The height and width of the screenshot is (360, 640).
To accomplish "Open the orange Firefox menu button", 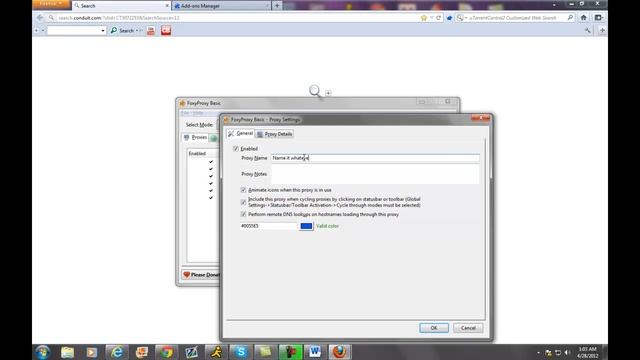I will pyautogui.click(x=51, y=4).
